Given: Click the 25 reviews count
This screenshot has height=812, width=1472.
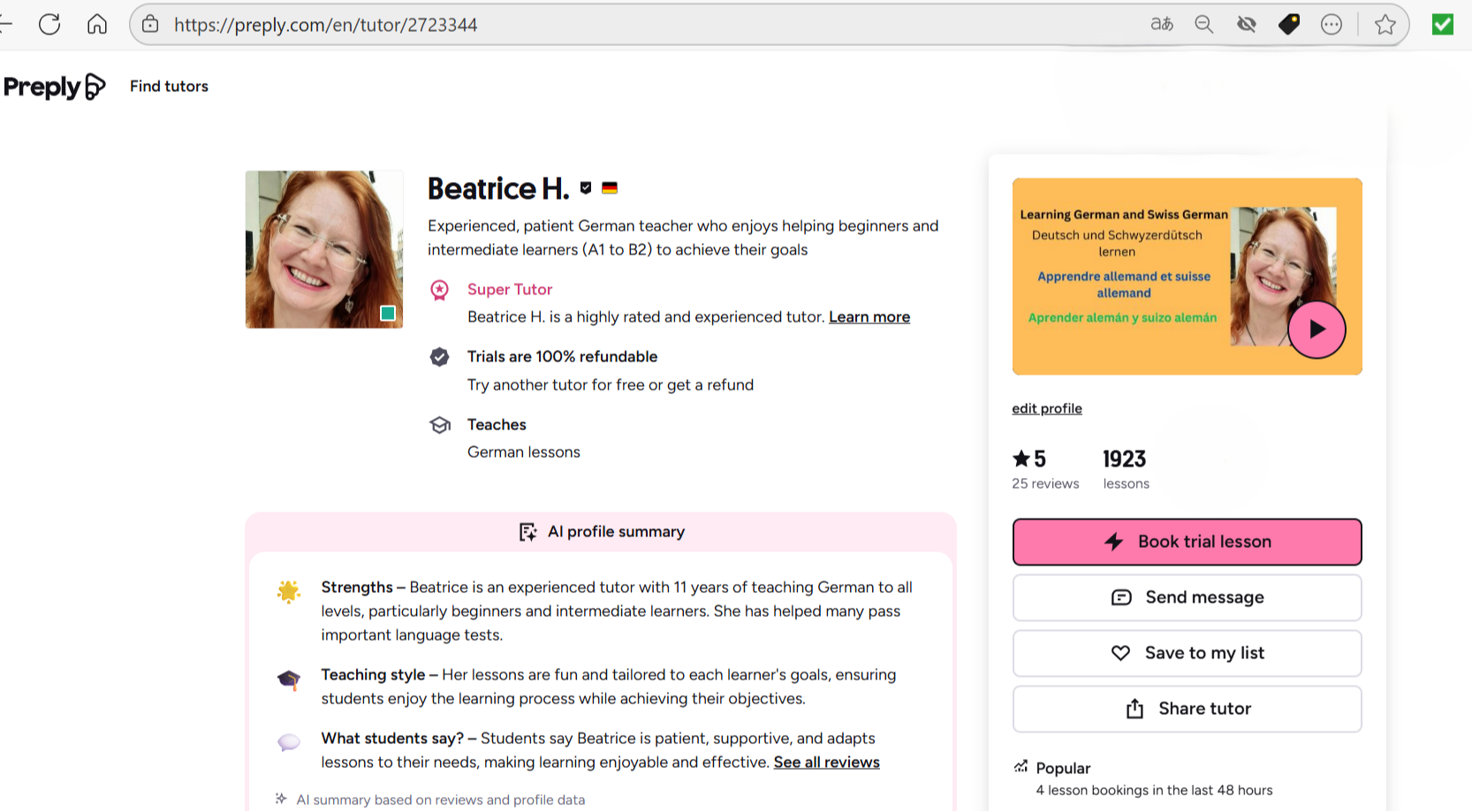Looking at the screenshot, I should pos(1045,483).
